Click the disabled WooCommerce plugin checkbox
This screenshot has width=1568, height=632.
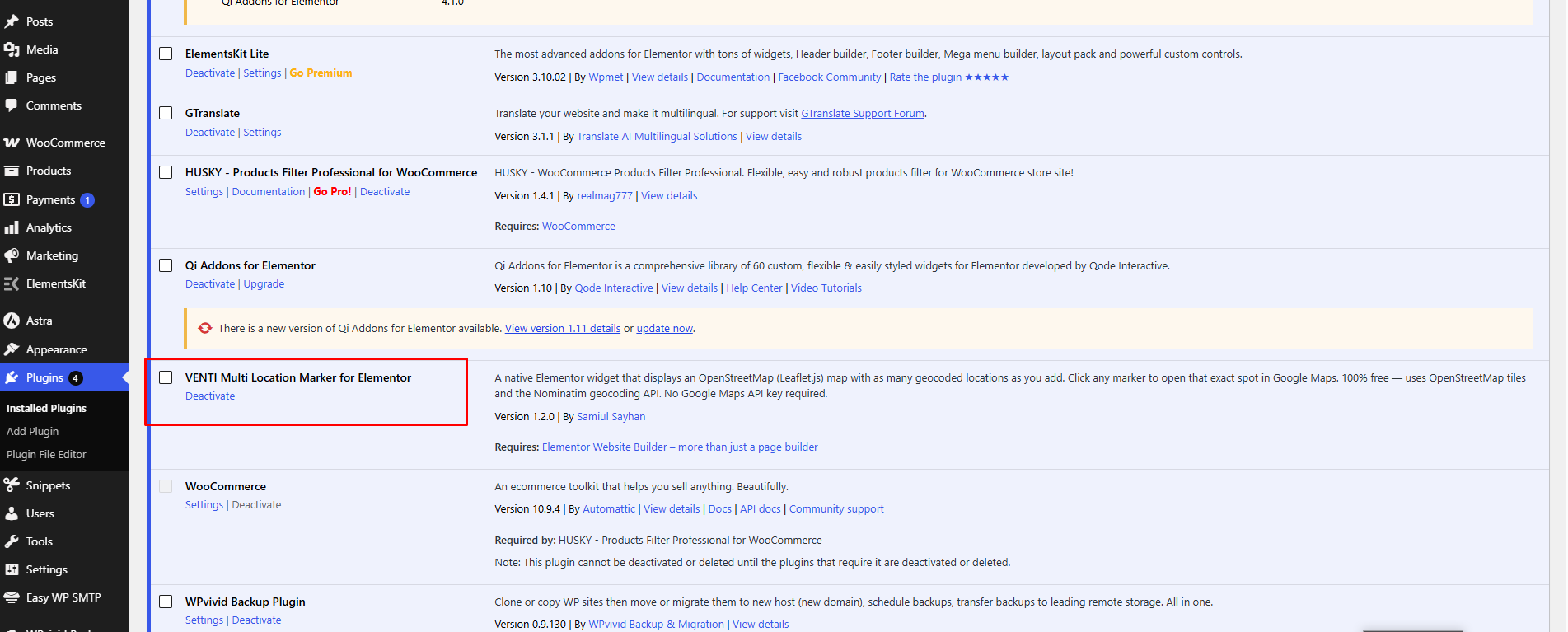[x=166, y=486]
